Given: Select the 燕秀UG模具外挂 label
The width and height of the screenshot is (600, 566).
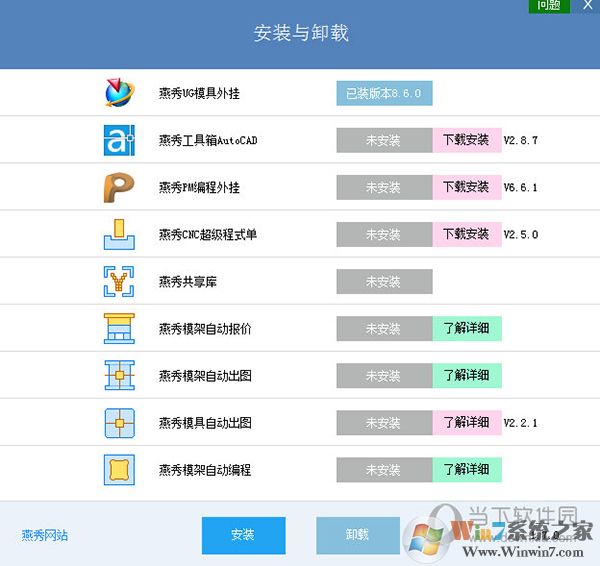Looking at the screenshot, I should [x=199, y=93].
